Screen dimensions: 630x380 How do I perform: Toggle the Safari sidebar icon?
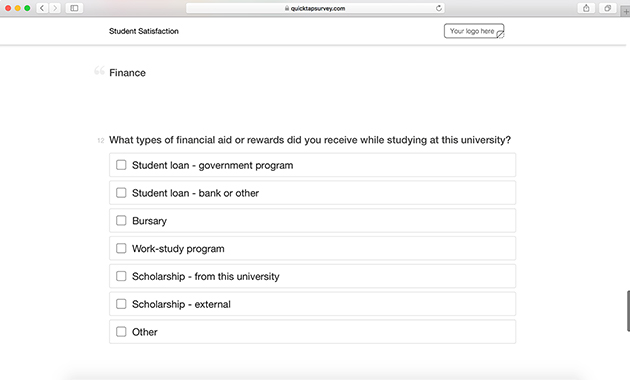click(74, 8)
